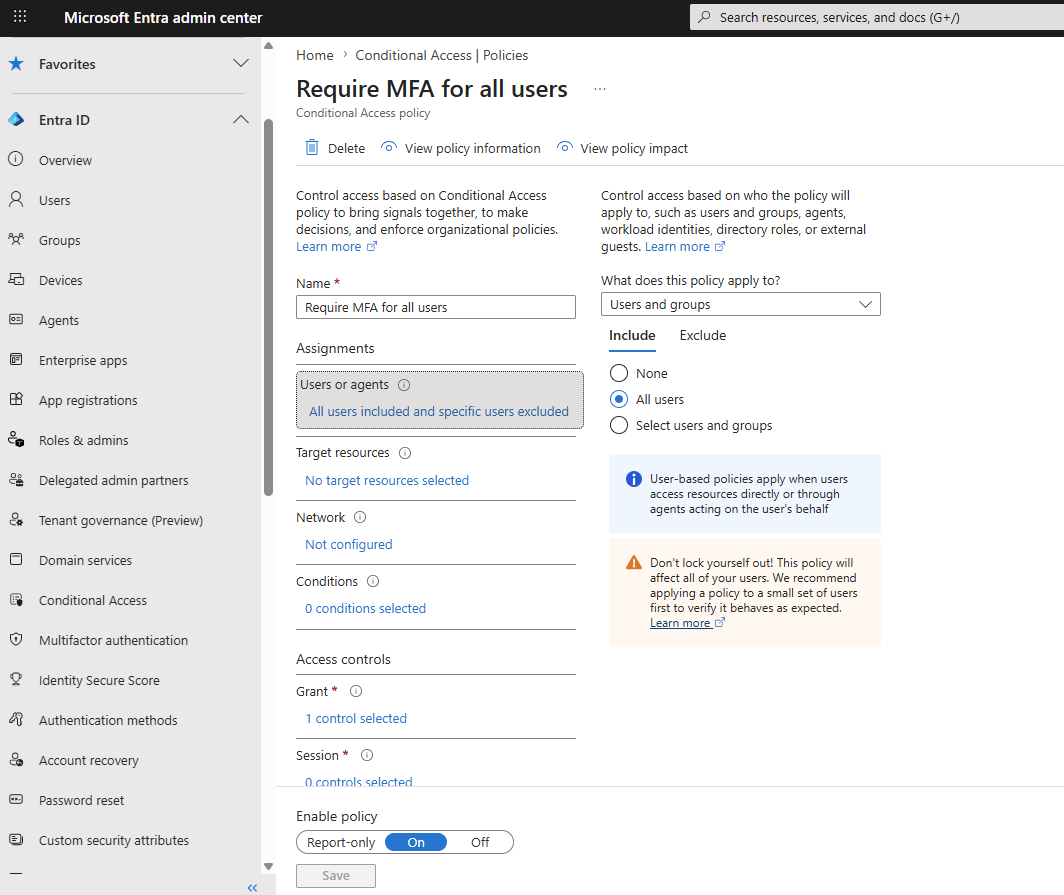This screenshot has height=895, width=1064.
Task: Expand the Favorites section chevron
Action: (x=241, y=63)
